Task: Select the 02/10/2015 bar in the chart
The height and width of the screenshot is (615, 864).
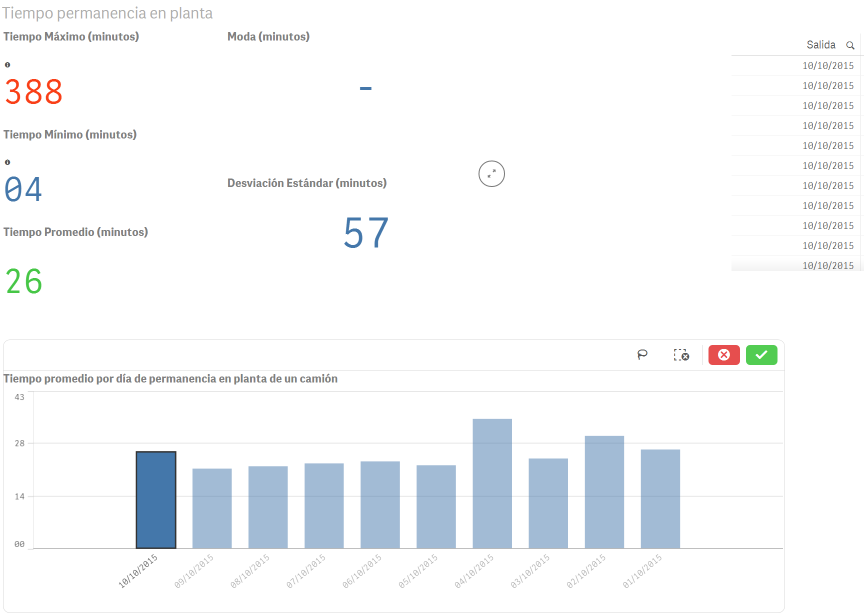Action: coord(604,492)
